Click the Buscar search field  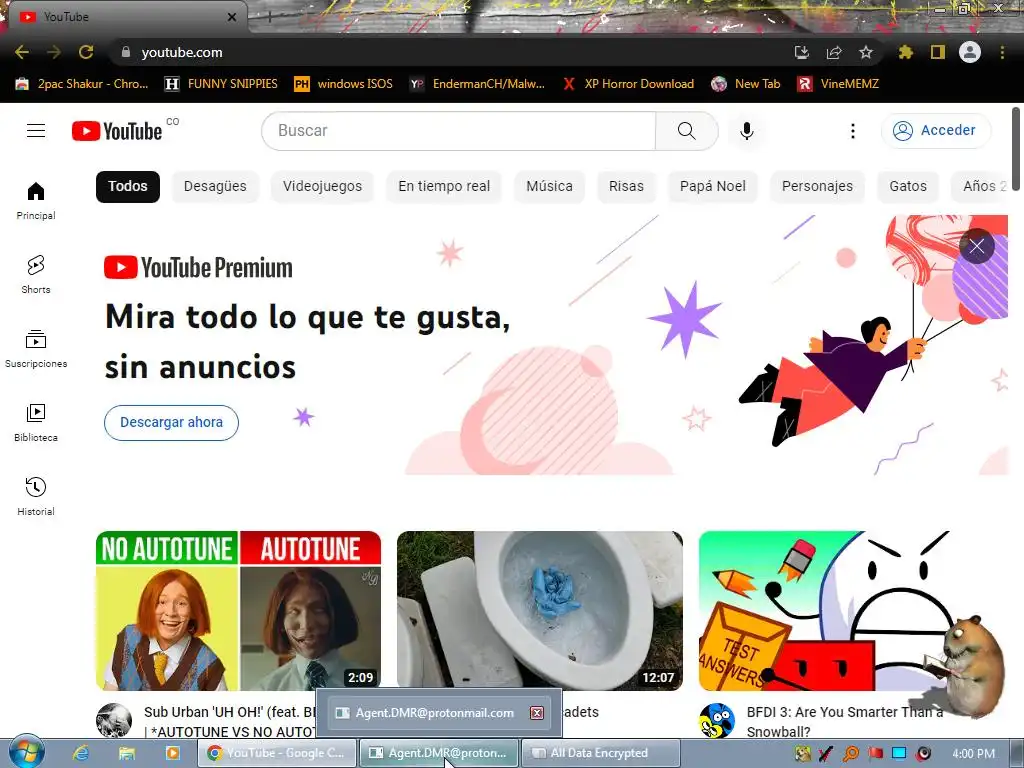(458, 131)
